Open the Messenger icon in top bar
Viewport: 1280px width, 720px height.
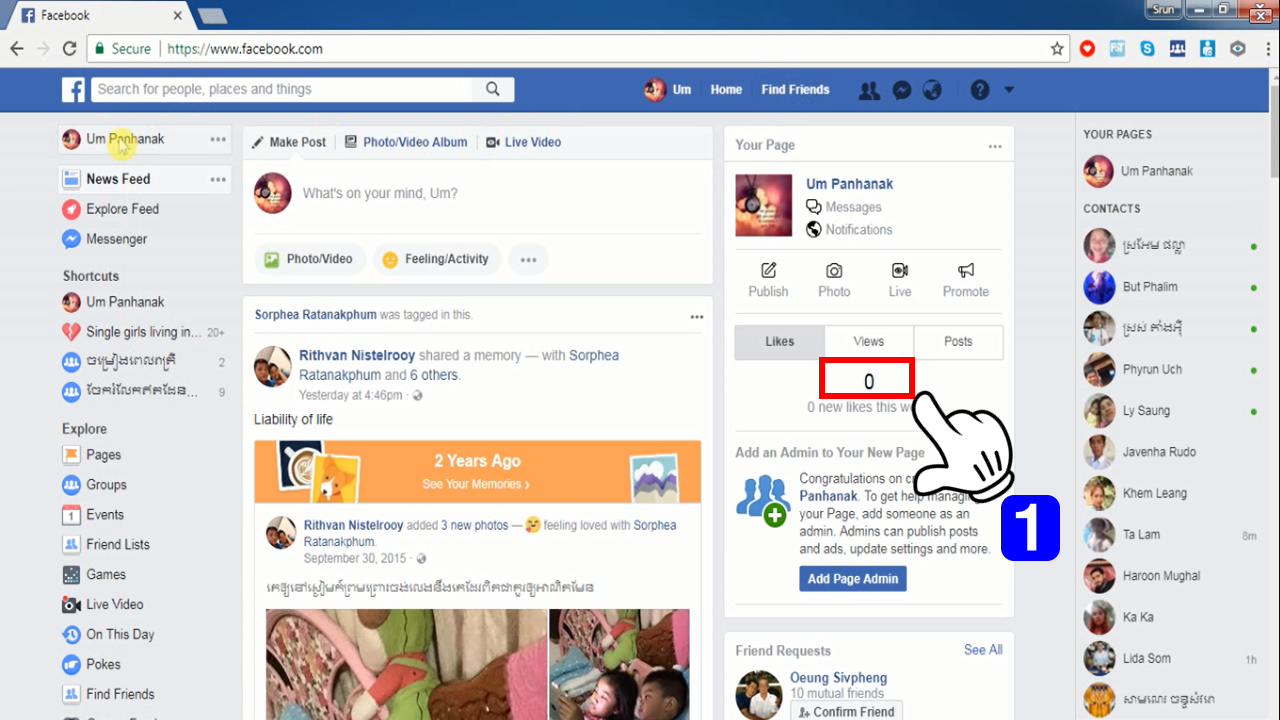coord(901,90)
